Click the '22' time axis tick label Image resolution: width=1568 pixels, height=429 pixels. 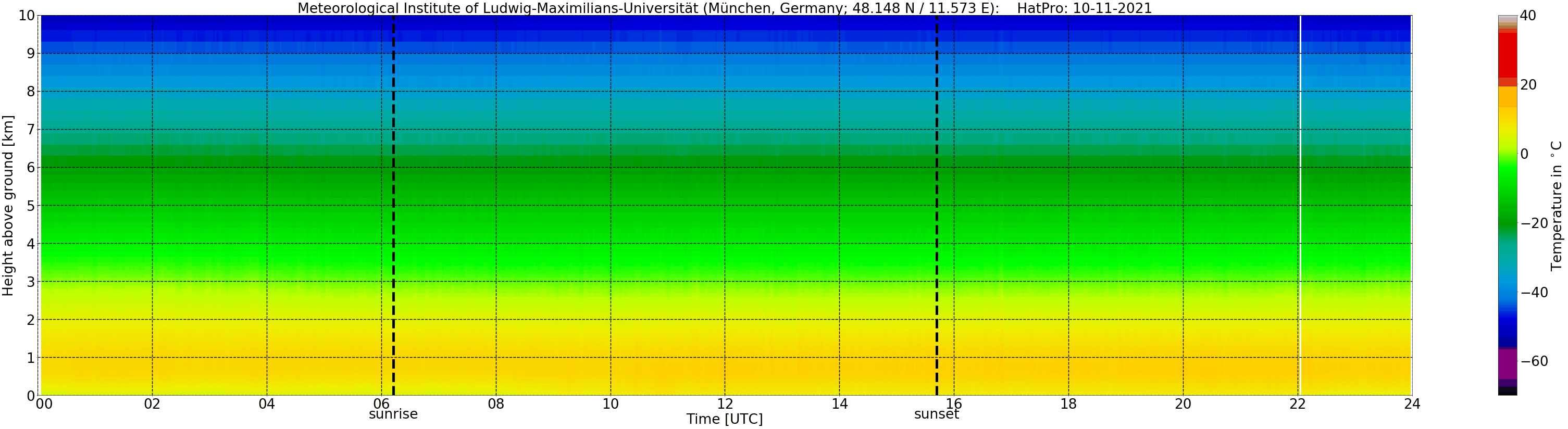click(x=1297, y=404)
